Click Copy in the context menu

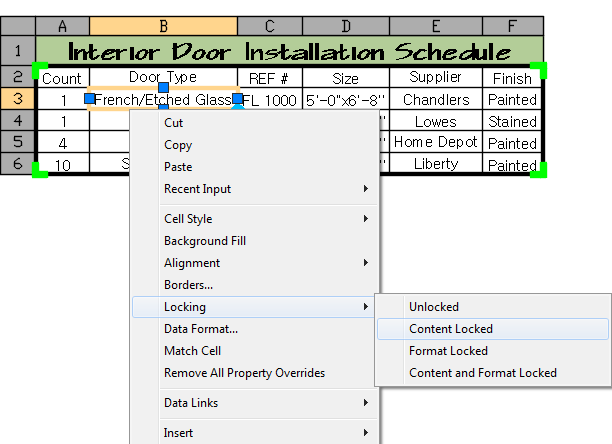click(x=178, y=145)
